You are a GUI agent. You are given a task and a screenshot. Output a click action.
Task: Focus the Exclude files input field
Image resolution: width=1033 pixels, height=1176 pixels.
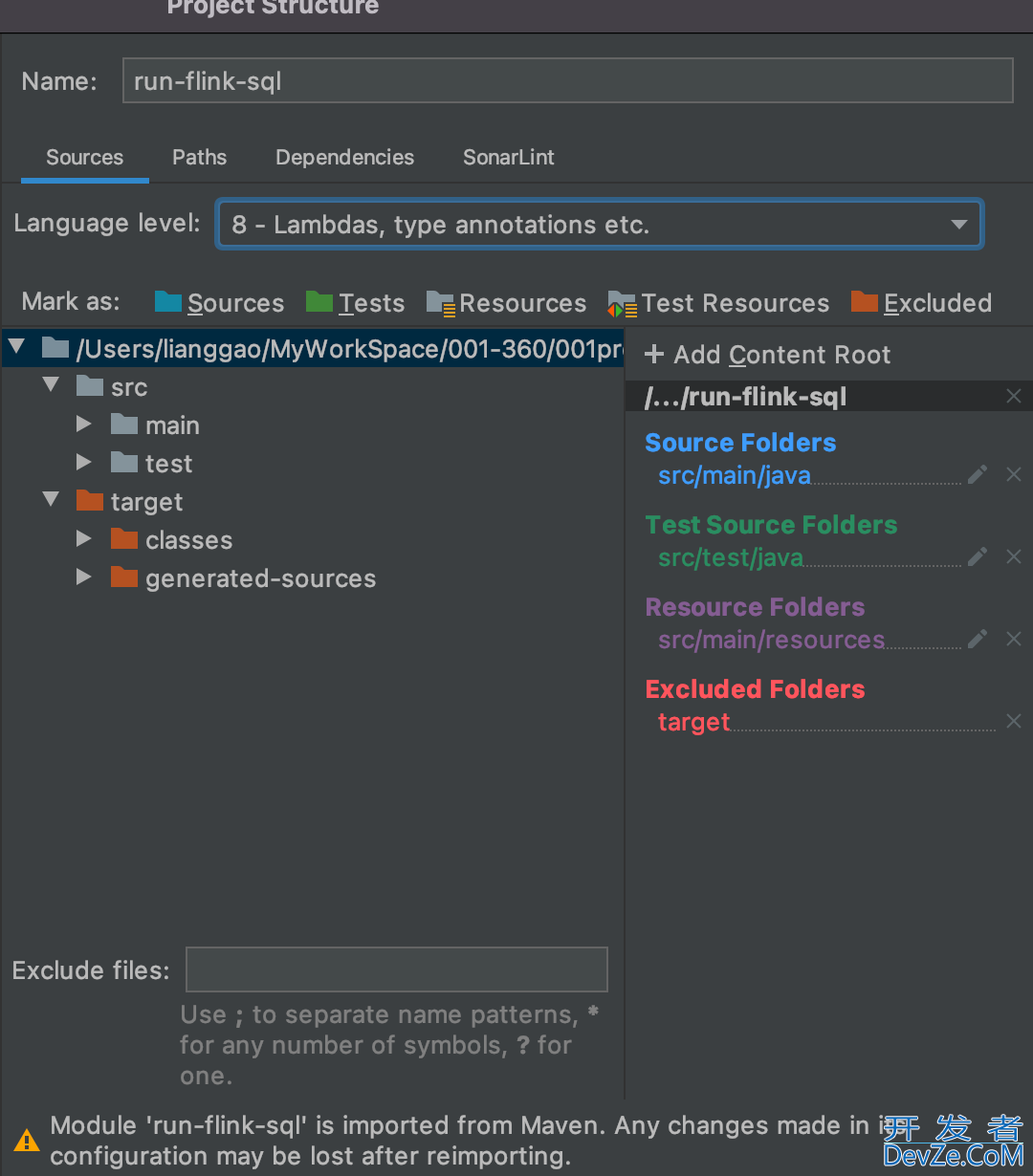[396, 969]
